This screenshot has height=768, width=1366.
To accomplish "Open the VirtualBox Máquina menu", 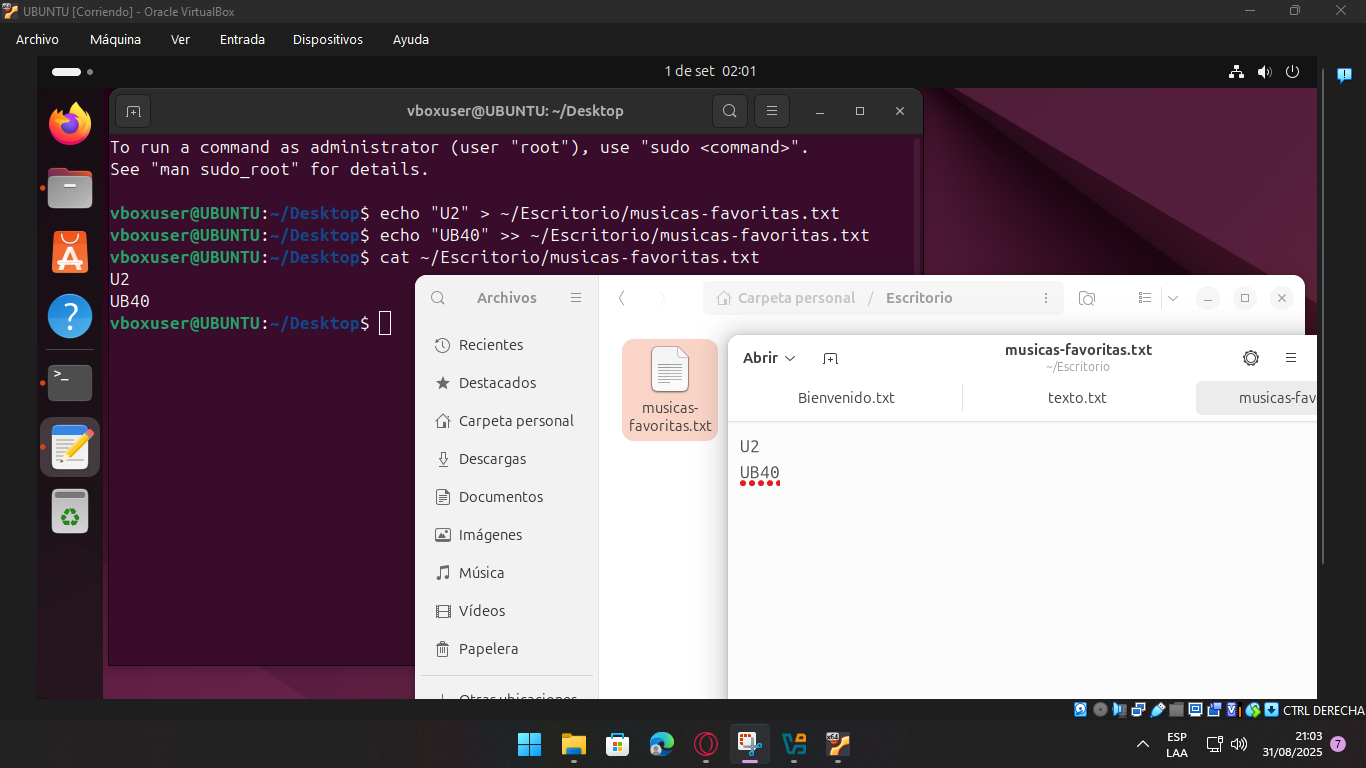I will [115, 40].
